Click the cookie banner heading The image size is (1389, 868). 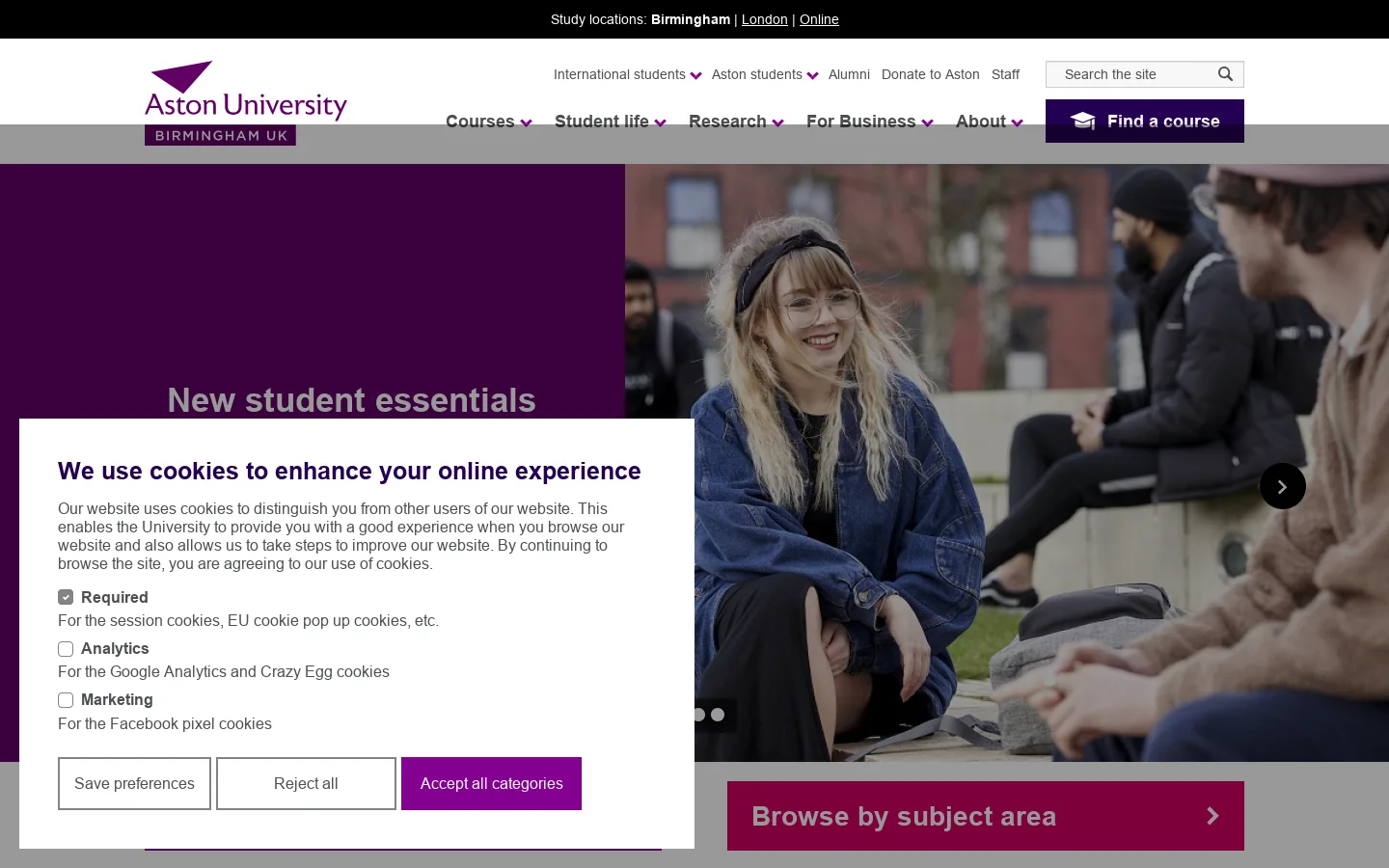[x=349, y=471]
